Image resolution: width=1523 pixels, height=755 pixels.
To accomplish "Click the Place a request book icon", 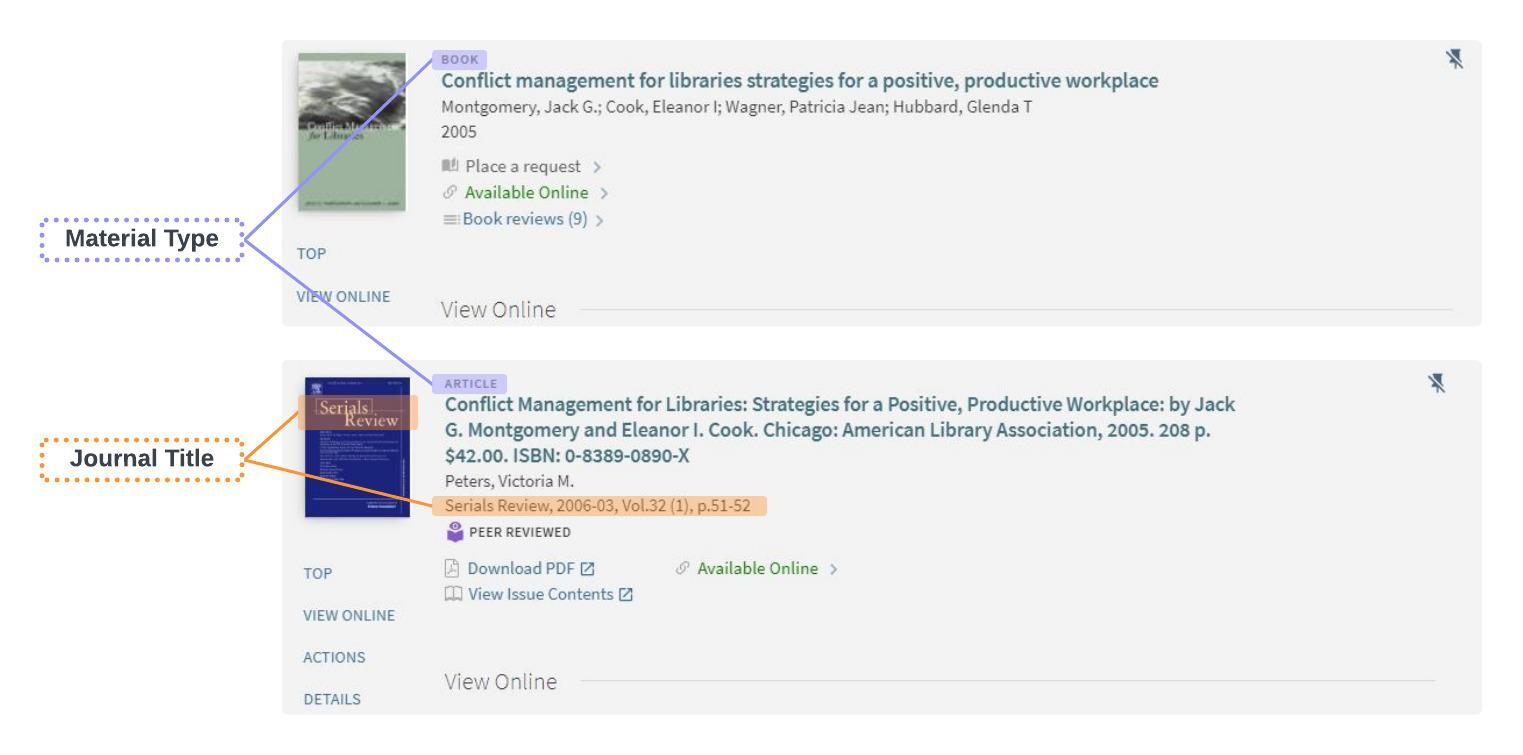I will [x=451, y=166].
